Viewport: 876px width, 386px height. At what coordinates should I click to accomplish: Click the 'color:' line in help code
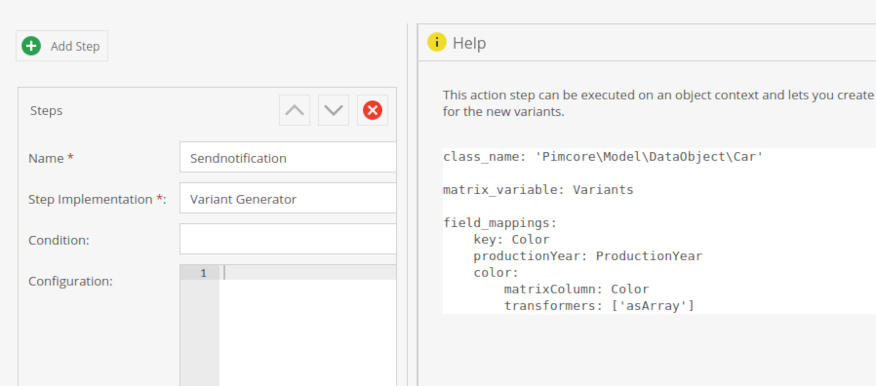496,273
